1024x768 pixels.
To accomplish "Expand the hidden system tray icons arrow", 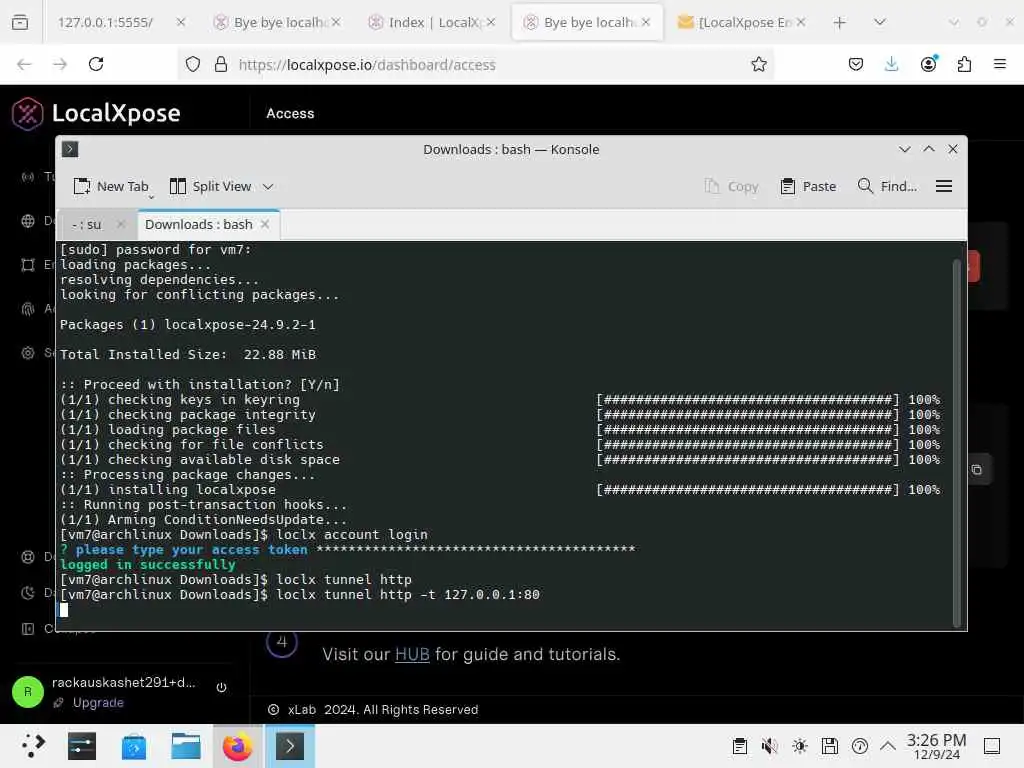I will [888, 746].
